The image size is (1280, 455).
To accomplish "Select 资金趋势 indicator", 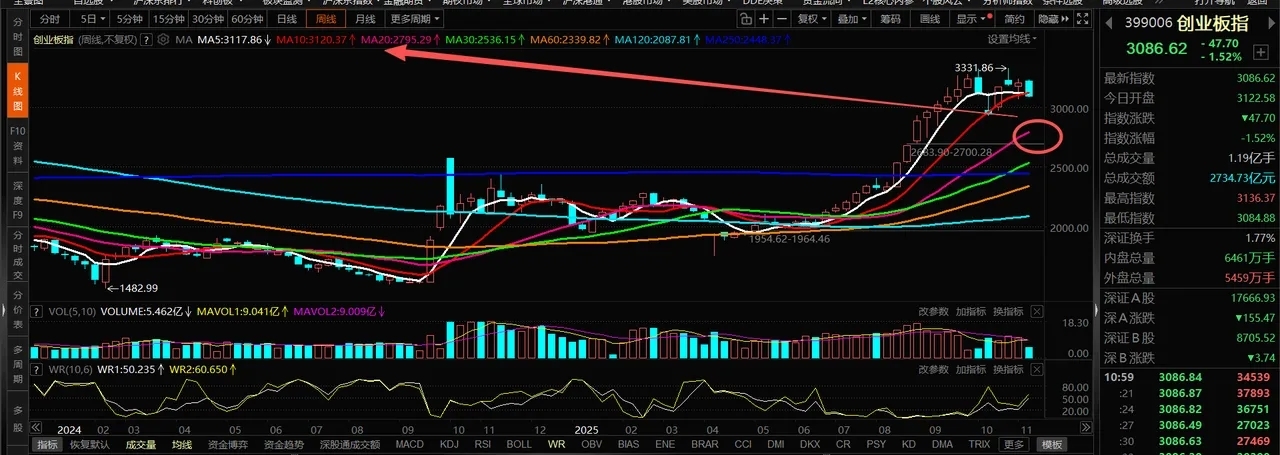I will 283,444.
